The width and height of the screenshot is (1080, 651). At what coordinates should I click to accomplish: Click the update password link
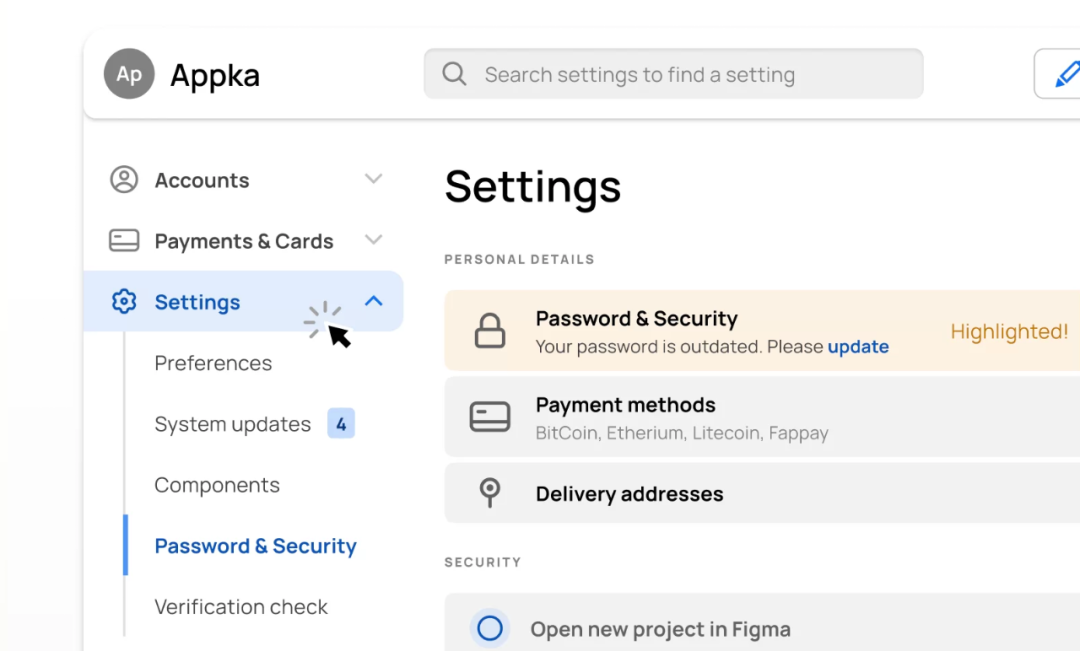coord(858,347)
